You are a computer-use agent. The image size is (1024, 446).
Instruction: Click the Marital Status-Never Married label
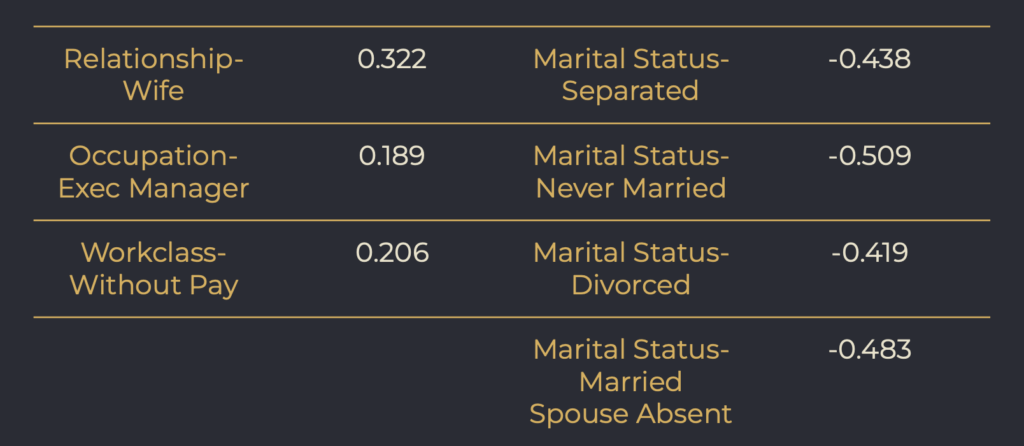click(631, 172)
